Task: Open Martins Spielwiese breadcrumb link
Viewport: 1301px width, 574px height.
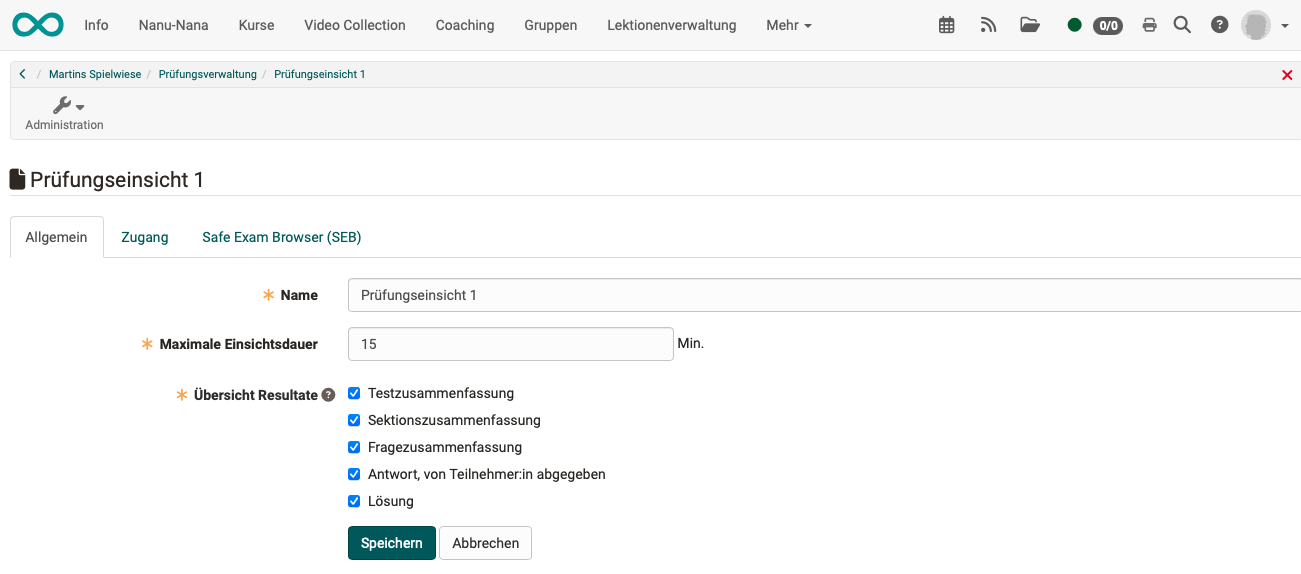Action: click(x=95, y=75)
